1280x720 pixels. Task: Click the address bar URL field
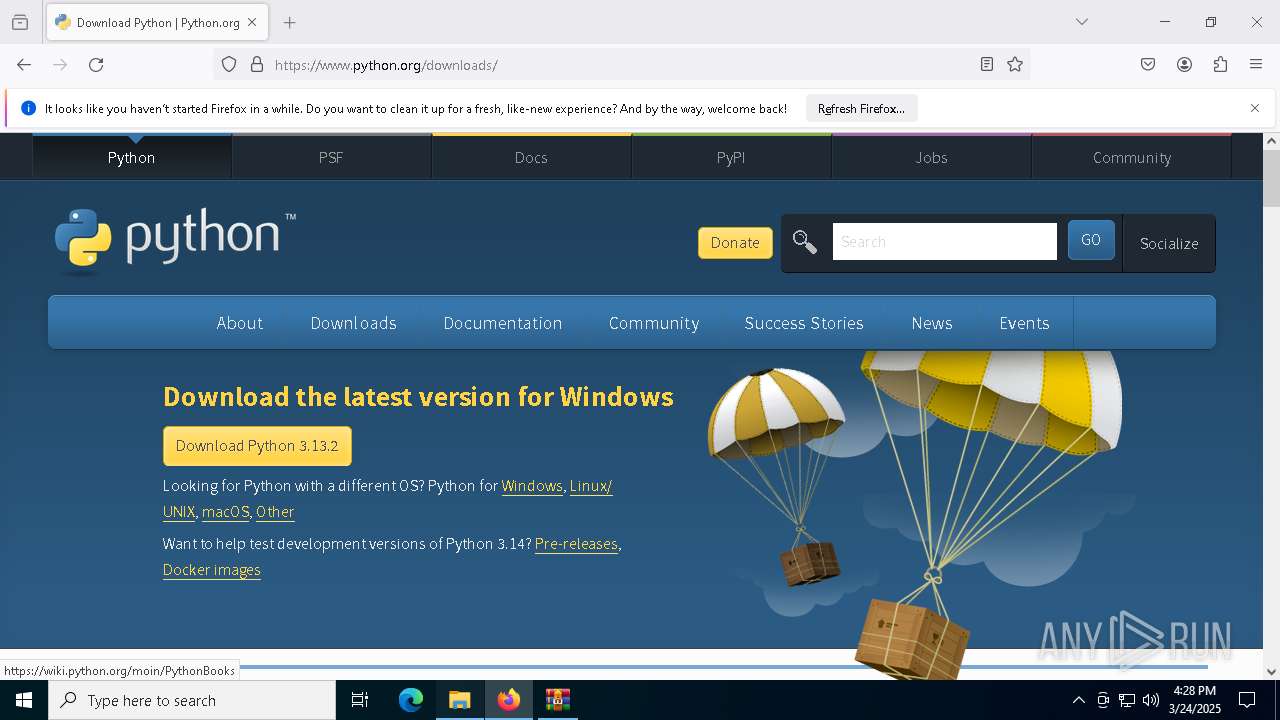[620, 65]
